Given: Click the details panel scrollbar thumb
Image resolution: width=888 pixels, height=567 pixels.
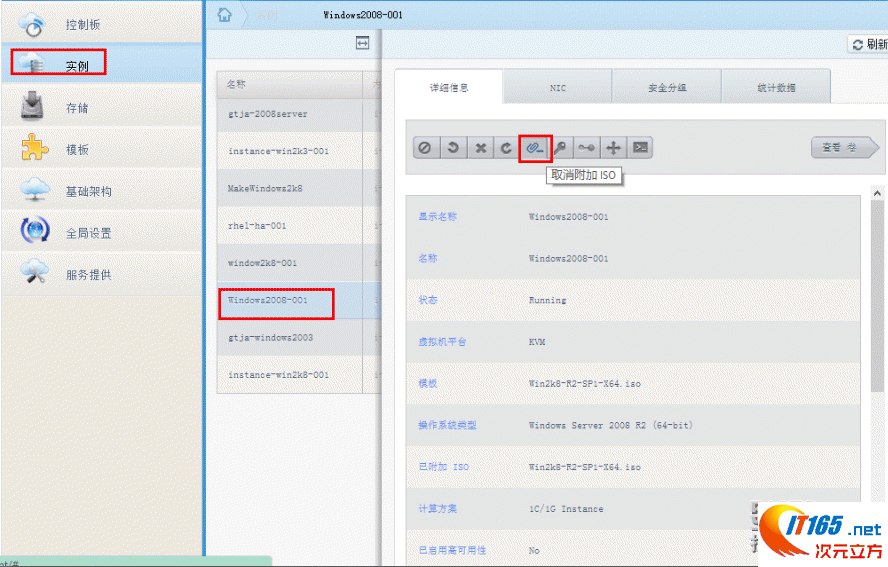Looking at the screenshot, I should [x=877, y=296].
